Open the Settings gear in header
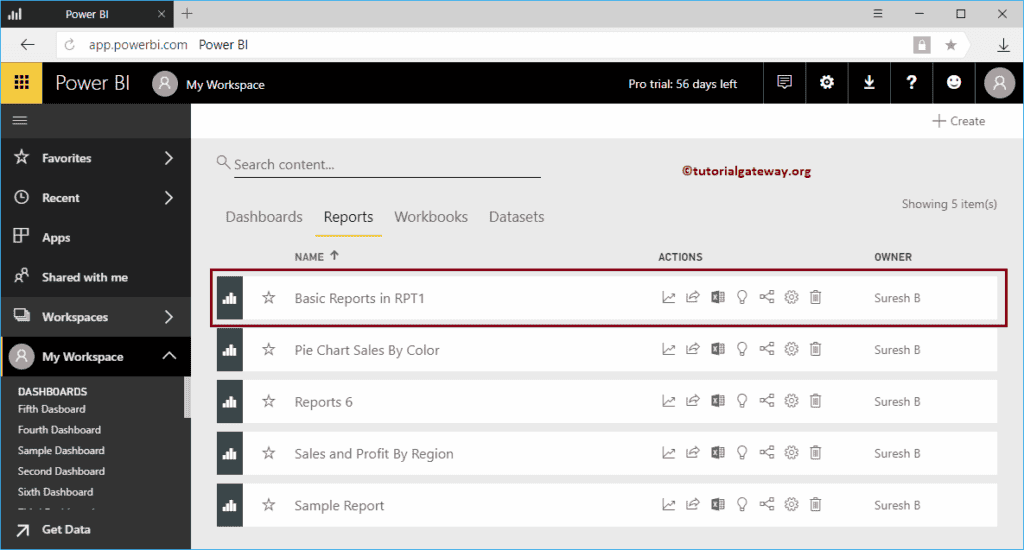 tap(827, 82)
